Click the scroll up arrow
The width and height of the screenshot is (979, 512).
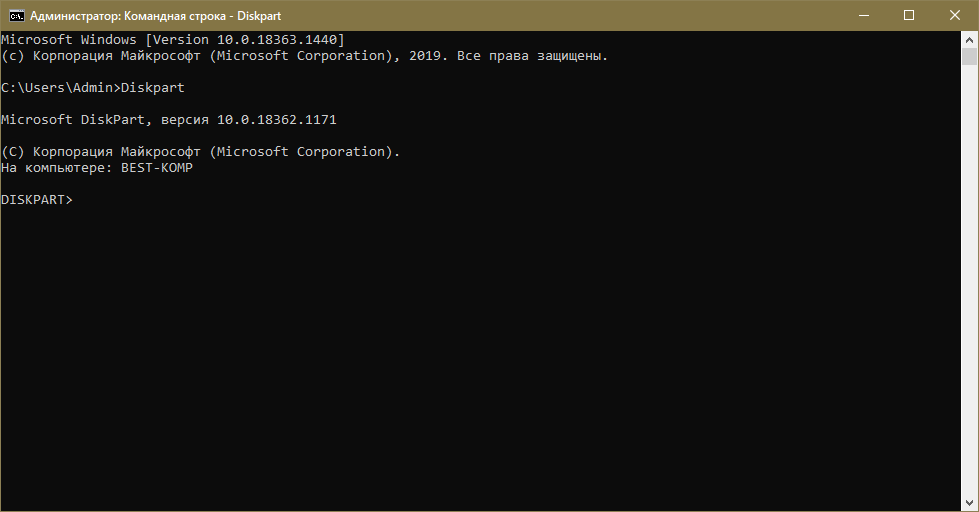[969, 40]
